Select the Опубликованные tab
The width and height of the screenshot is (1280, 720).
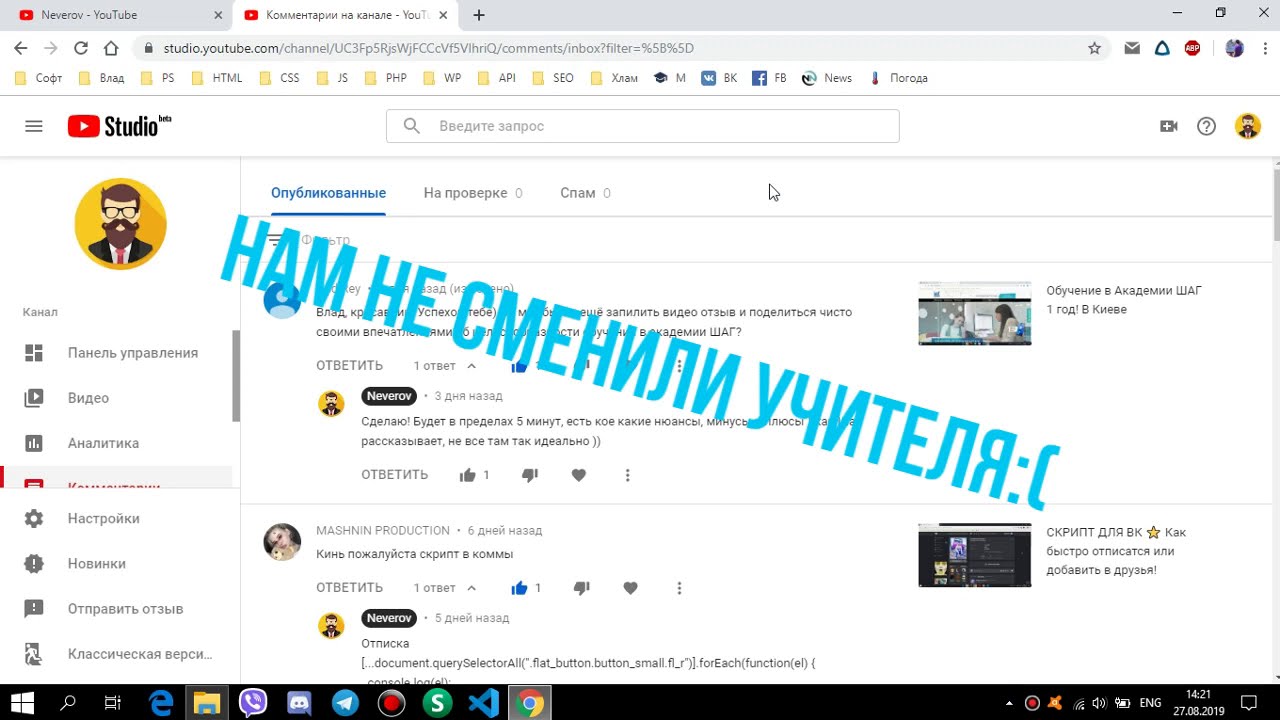328,193
